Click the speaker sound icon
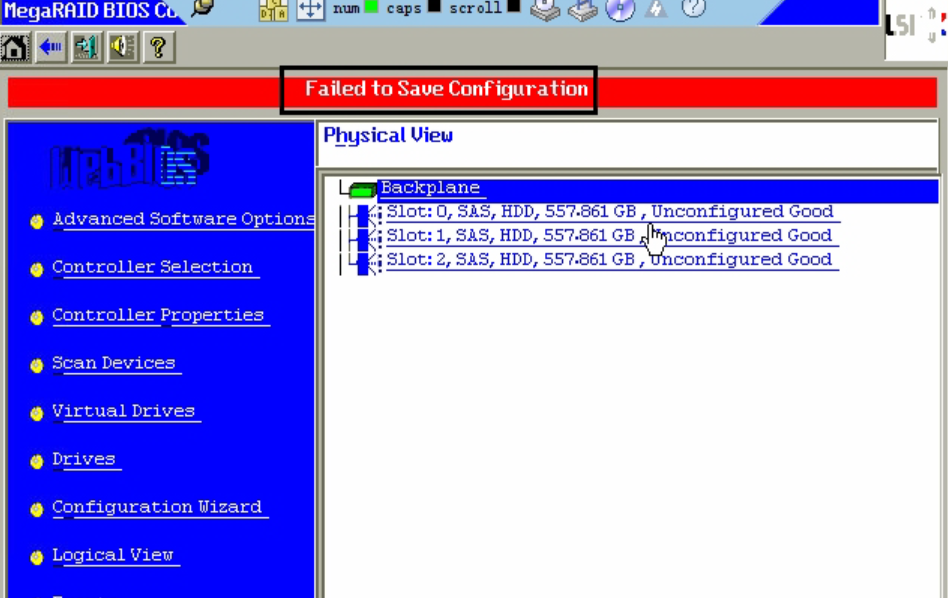Image resolution: width=948 pixels, height=598 pixels. (x=123, y=47)
